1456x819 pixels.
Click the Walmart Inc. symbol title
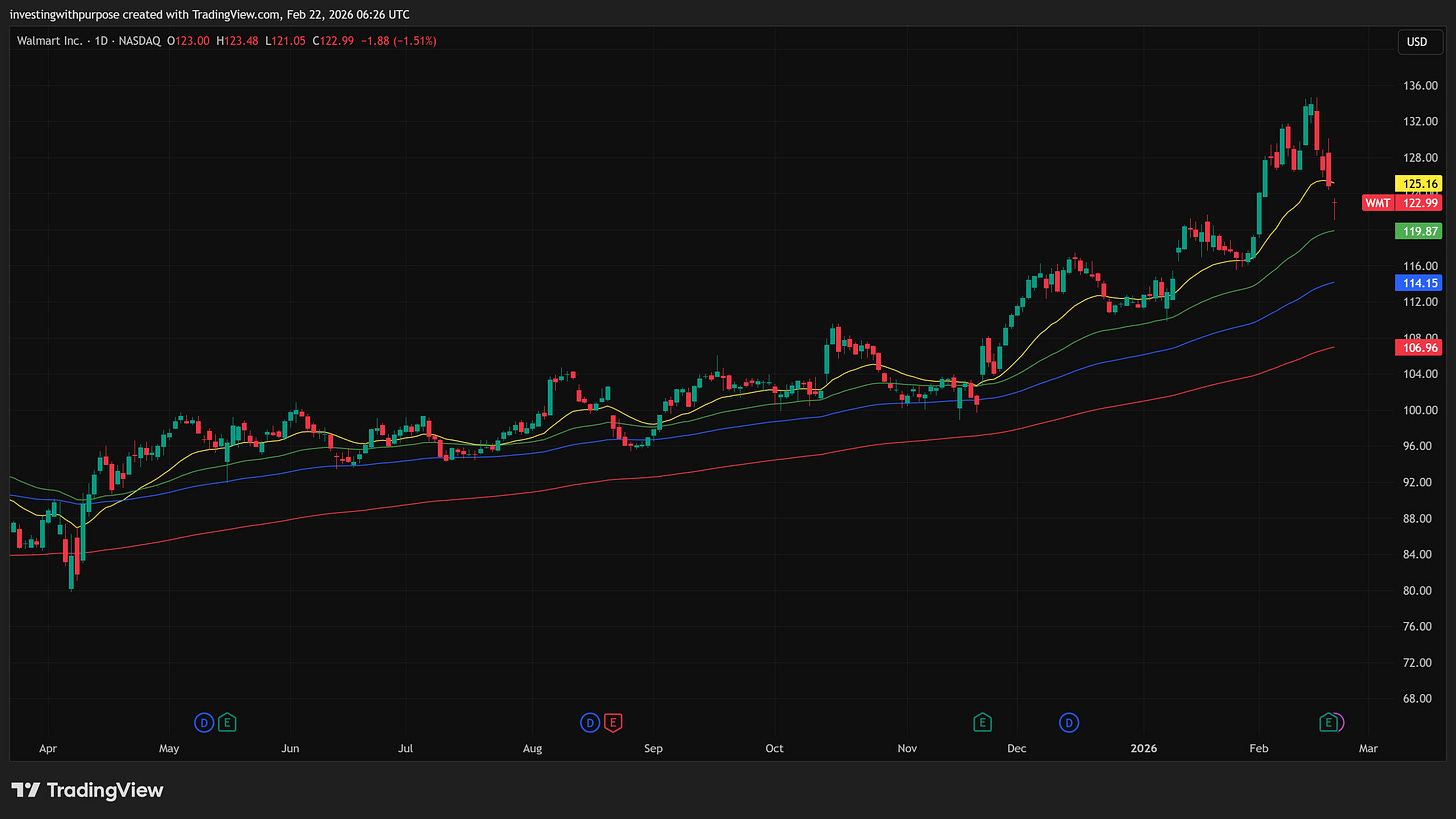click(x=50, y=41)
